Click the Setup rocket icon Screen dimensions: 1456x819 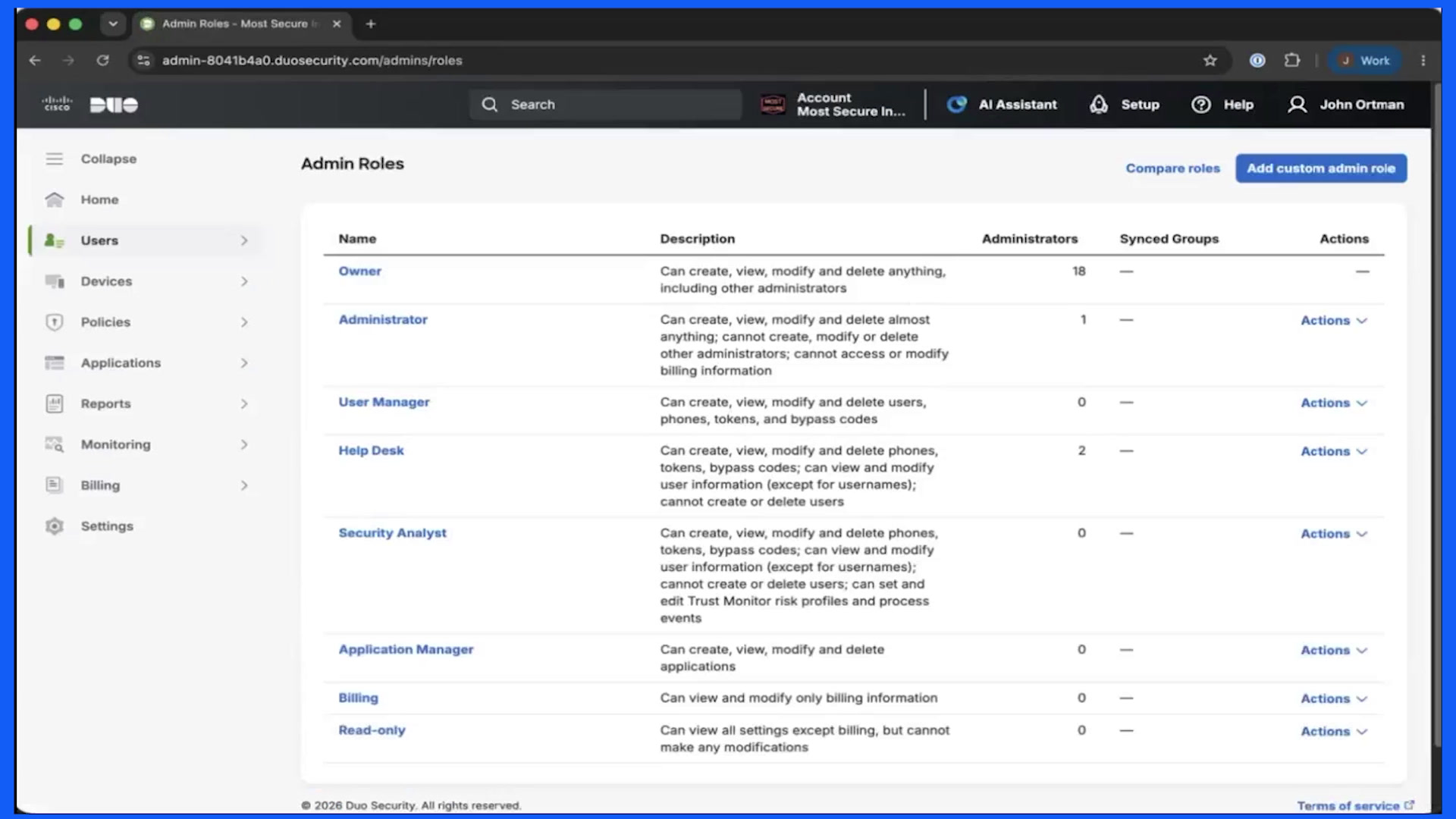click(1099, 105)
